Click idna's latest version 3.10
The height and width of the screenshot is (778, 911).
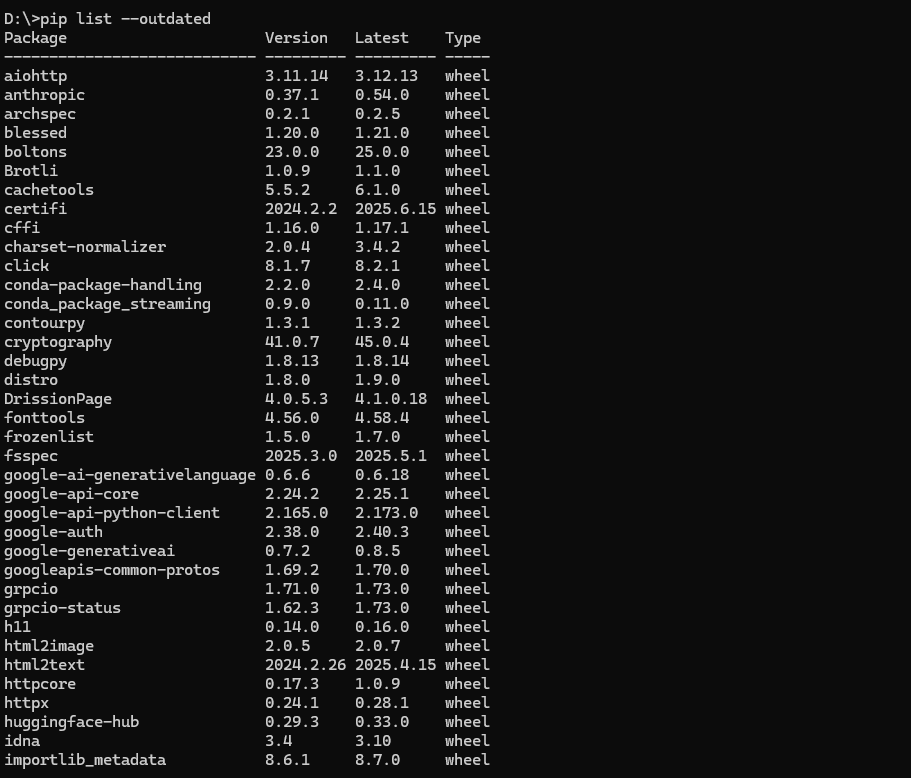click(373, 741)
